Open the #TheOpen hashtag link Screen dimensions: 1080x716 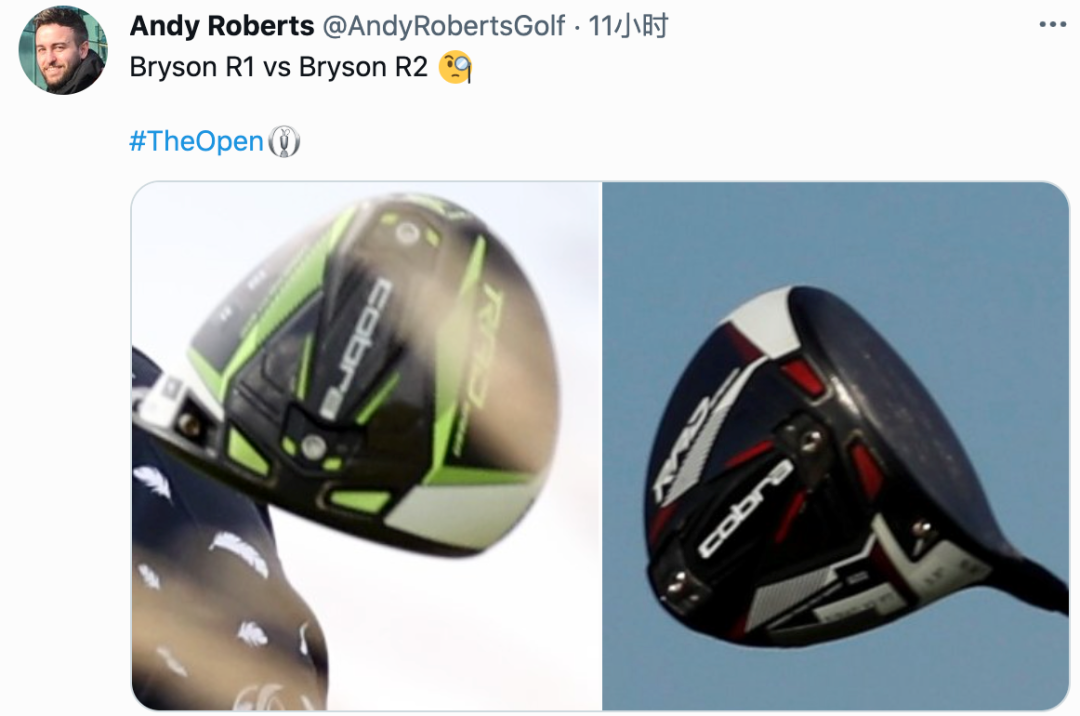tap(196, 141)
